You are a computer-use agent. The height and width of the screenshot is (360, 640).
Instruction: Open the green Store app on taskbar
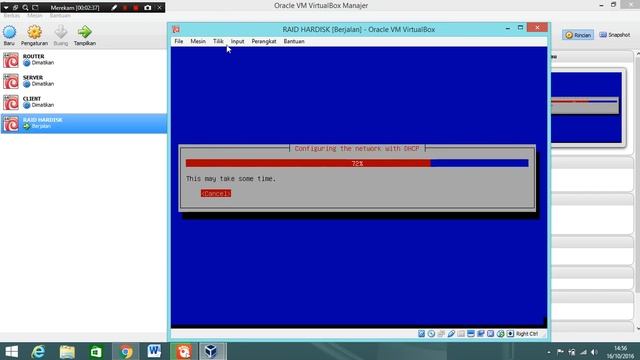coord(96,351)
